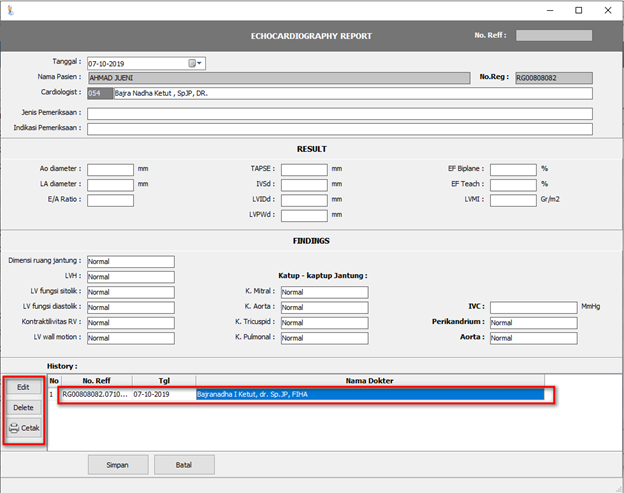Viewport: 624px width, 493px height.
Task: Click the Cardiologist code field 054
Action: [99, 94]
